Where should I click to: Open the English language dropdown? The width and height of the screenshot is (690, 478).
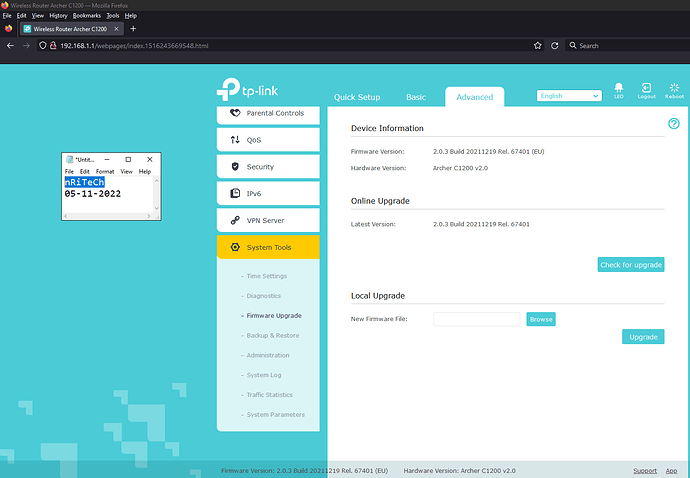click(568, 96)
